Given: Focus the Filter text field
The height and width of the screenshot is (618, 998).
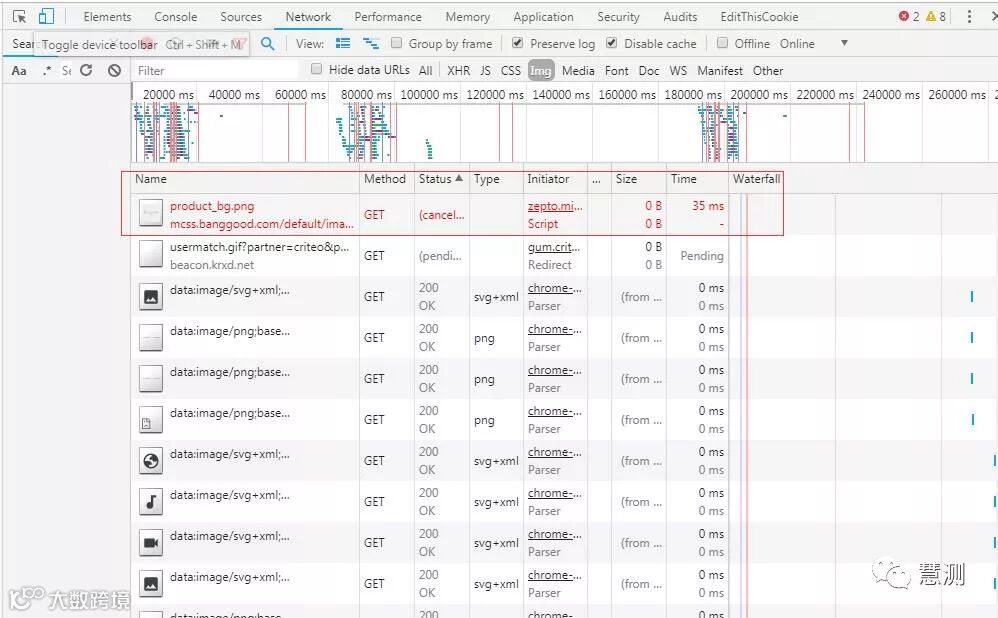Looking at the screenshot, I should [216, 70].
